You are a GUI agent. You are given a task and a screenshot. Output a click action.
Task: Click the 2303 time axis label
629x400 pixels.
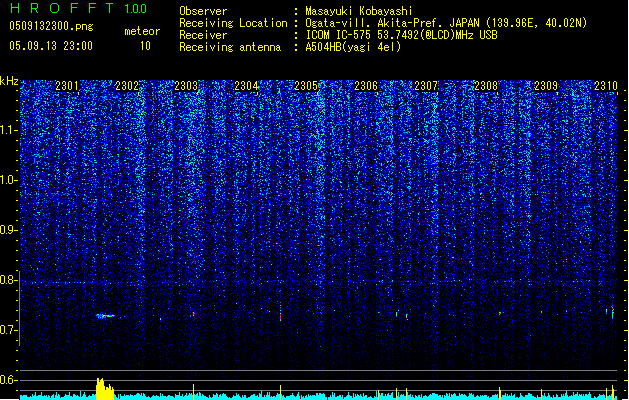coord(186,85)
